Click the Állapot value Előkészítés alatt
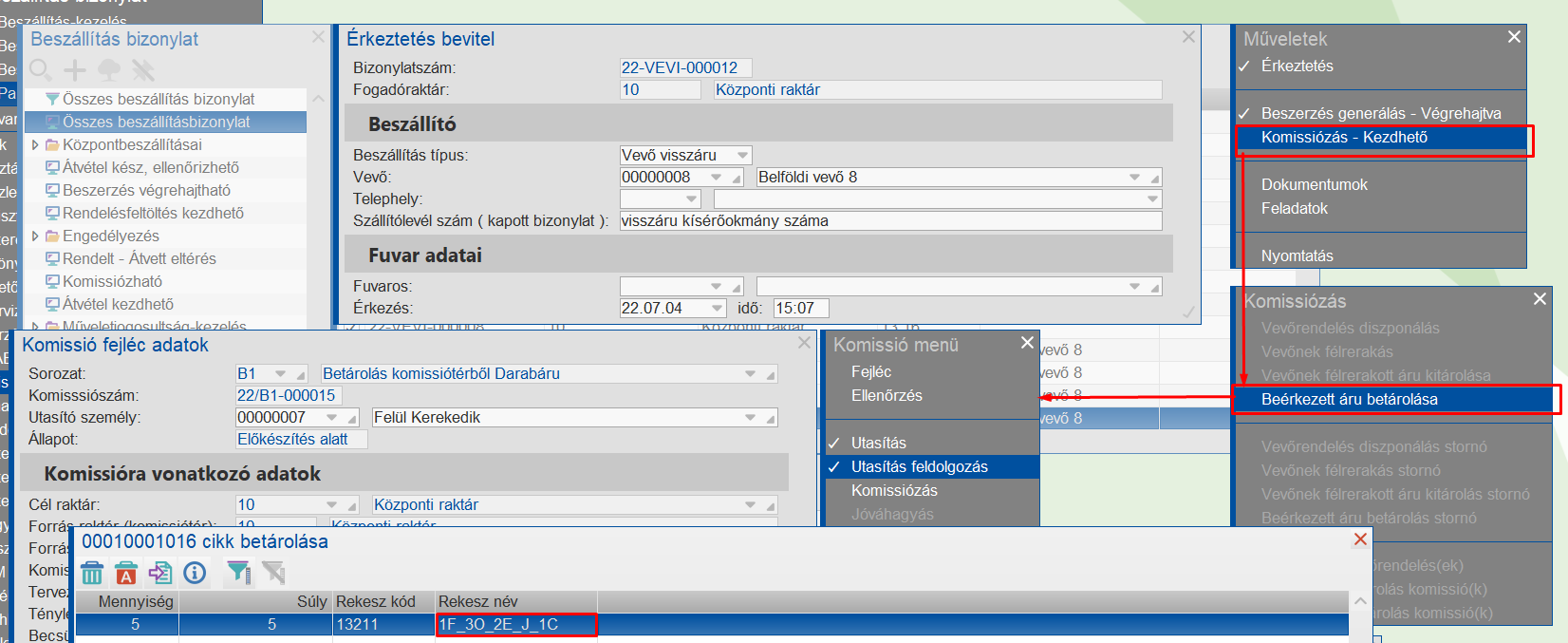The image size is (1568, 643). point(301,439)
